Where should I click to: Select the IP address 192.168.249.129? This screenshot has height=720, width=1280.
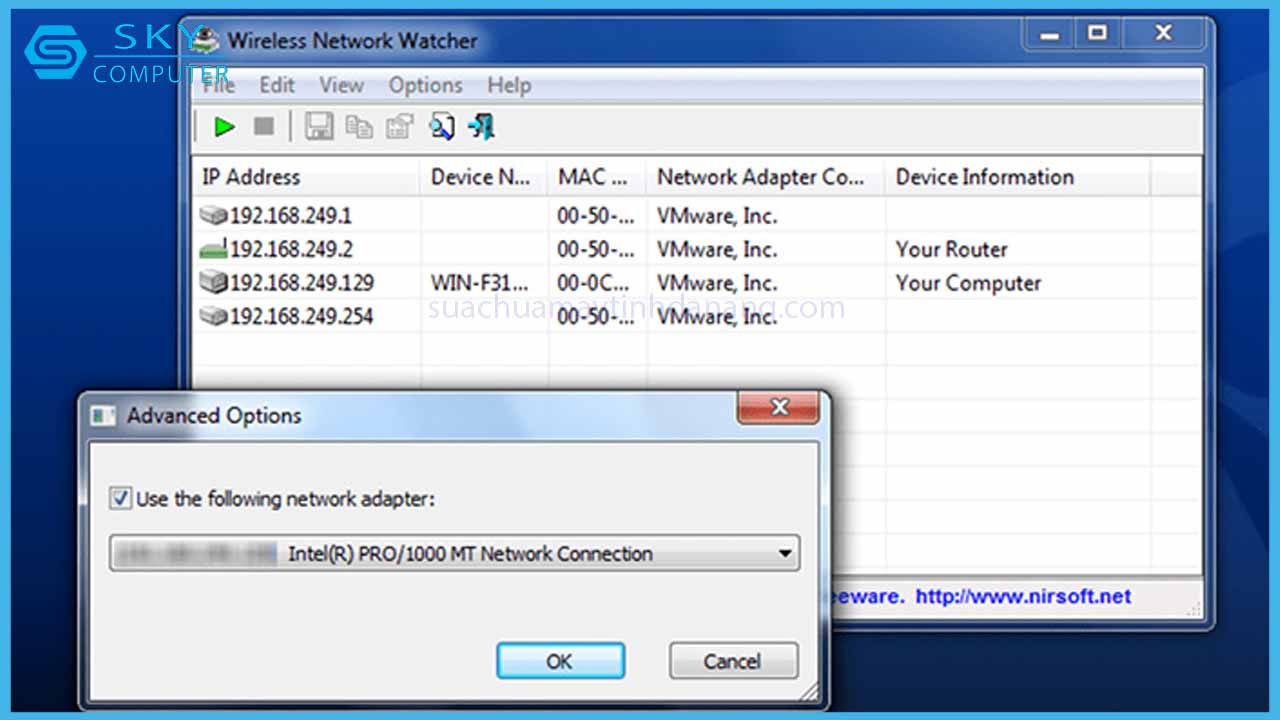302,283
